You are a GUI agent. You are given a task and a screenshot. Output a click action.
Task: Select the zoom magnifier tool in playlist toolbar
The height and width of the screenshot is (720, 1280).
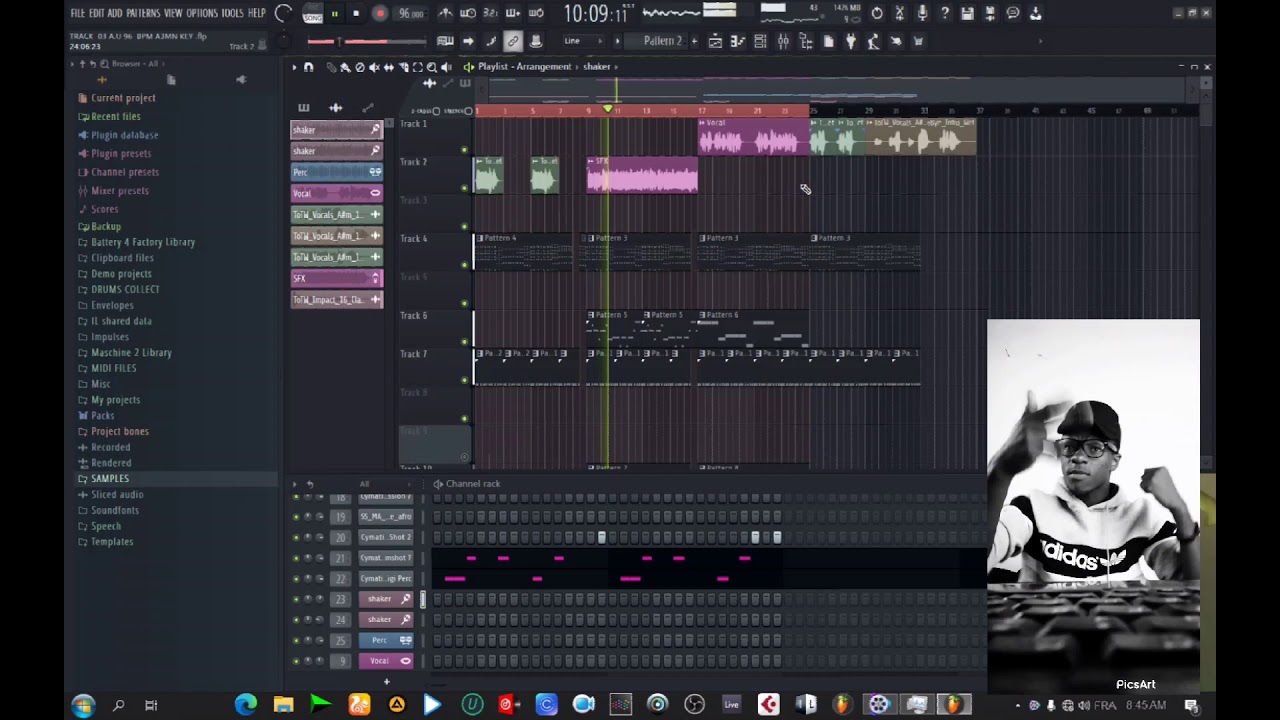click(432, 67)
